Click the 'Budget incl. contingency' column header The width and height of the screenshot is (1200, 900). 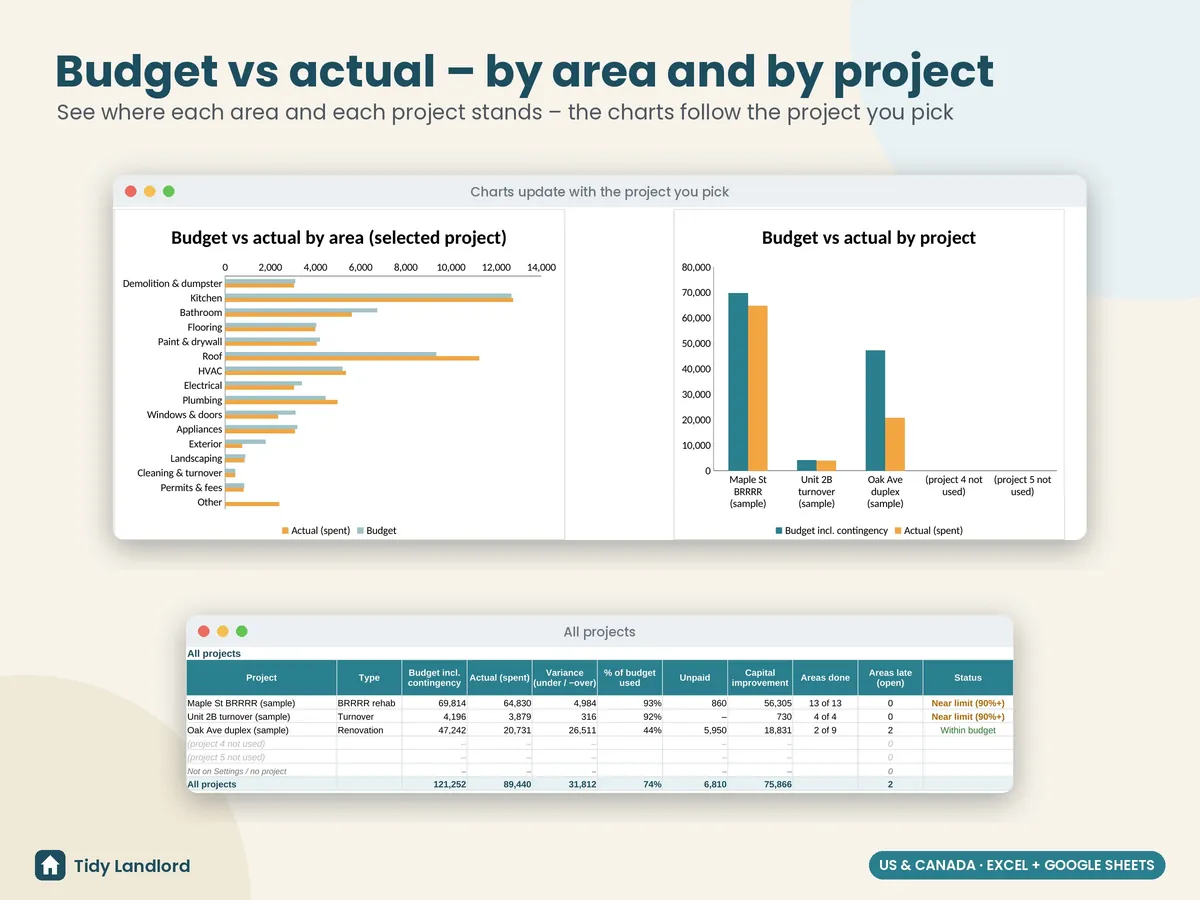point(434,678)
